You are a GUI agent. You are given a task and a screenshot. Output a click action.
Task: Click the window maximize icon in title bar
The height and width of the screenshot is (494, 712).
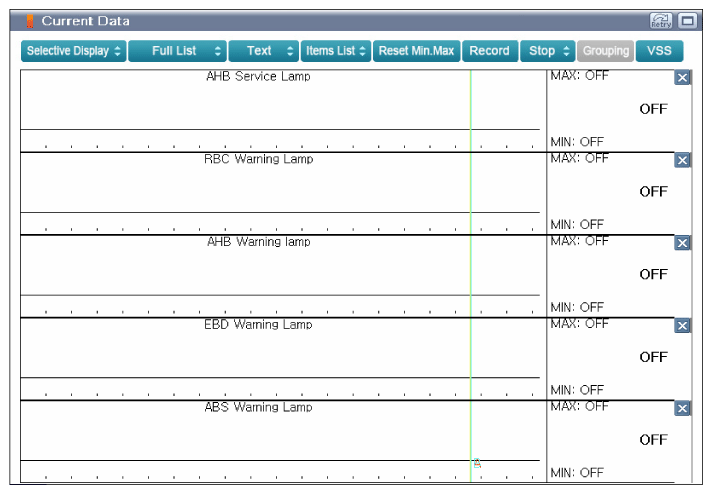point(687,21)
